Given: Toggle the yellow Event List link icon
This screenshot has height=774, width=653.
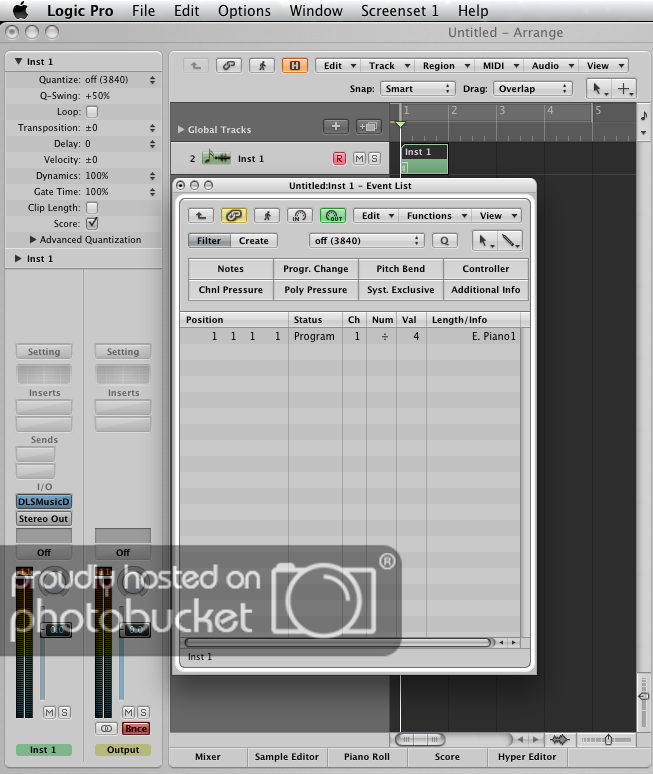Looking at the screenshot, I should [x=233, y=216].
